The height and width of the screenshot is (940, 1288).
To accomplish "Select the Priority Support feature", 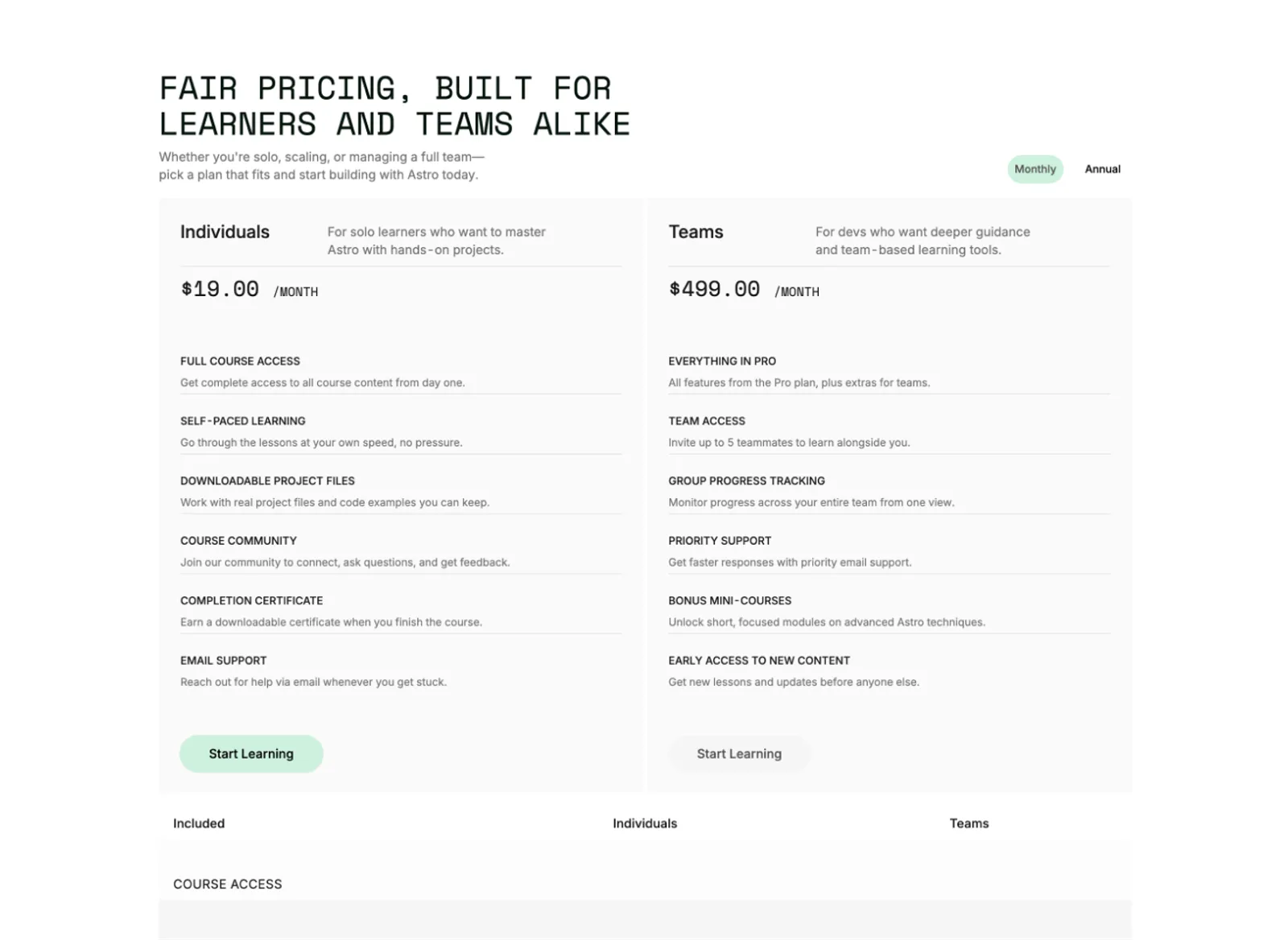I will [720, 541].
